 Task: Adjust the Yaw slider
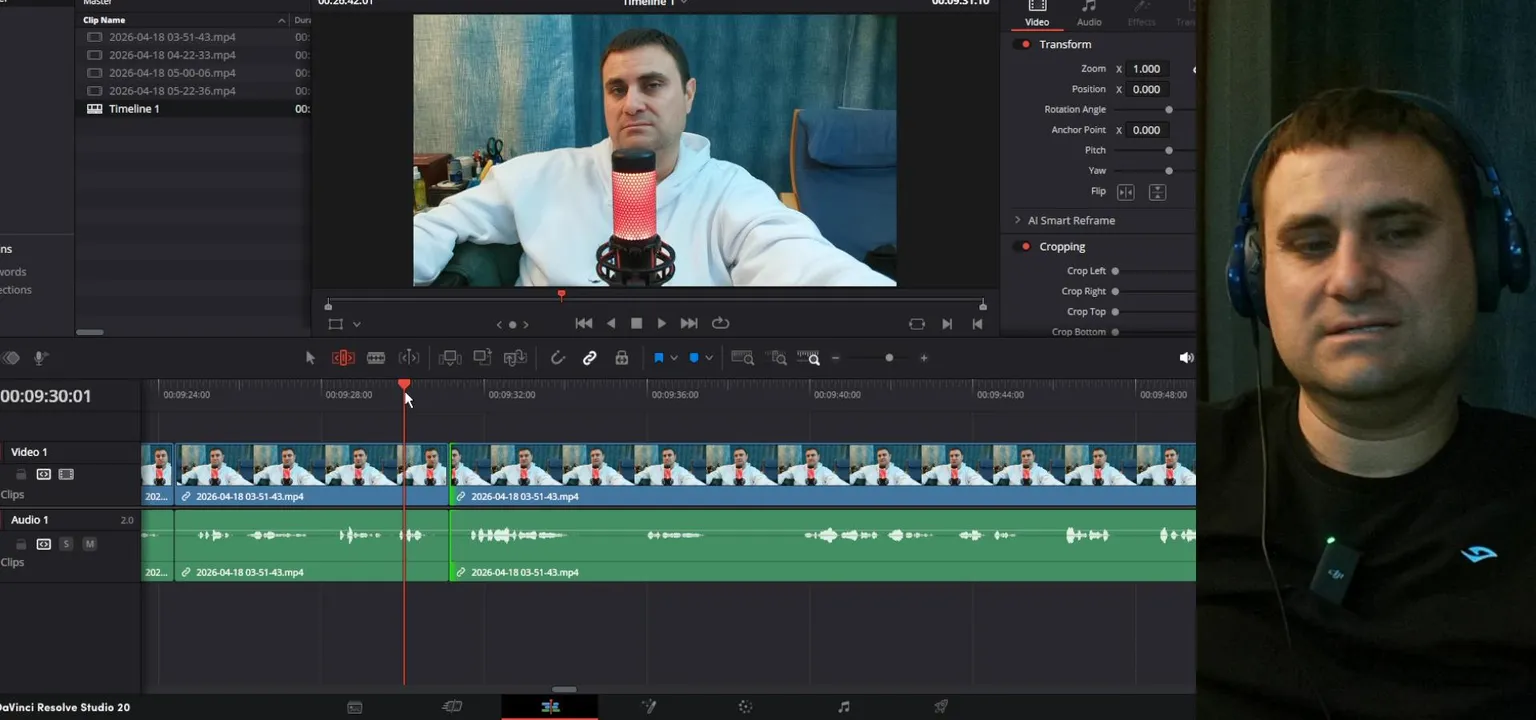(x=1168, y=171)
